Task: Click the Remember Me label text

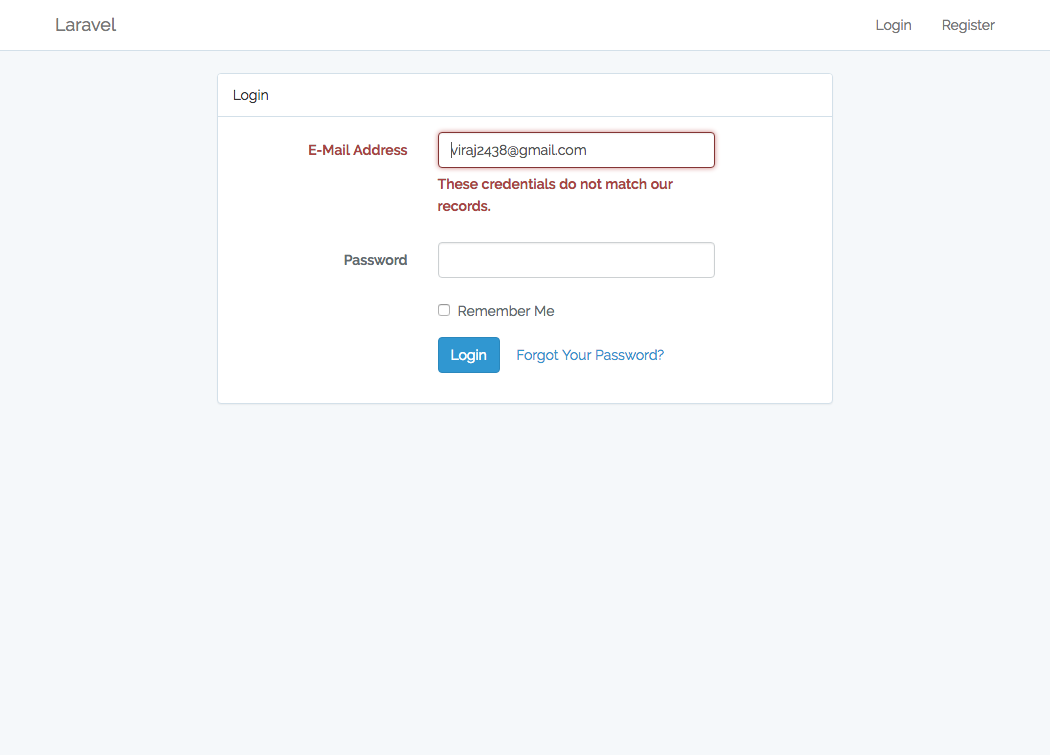Action: [x=506, y=311]
